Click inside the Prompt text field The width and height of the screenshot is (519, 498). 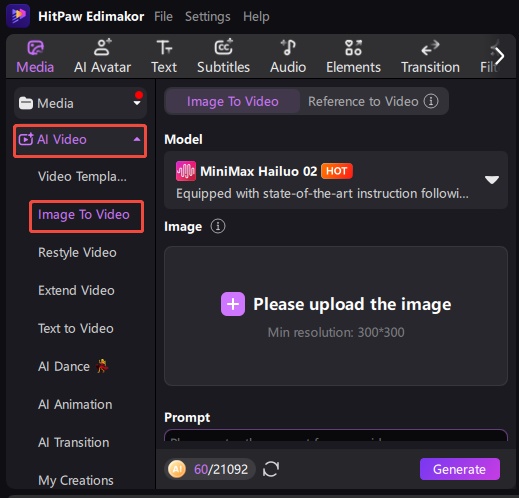336,435
